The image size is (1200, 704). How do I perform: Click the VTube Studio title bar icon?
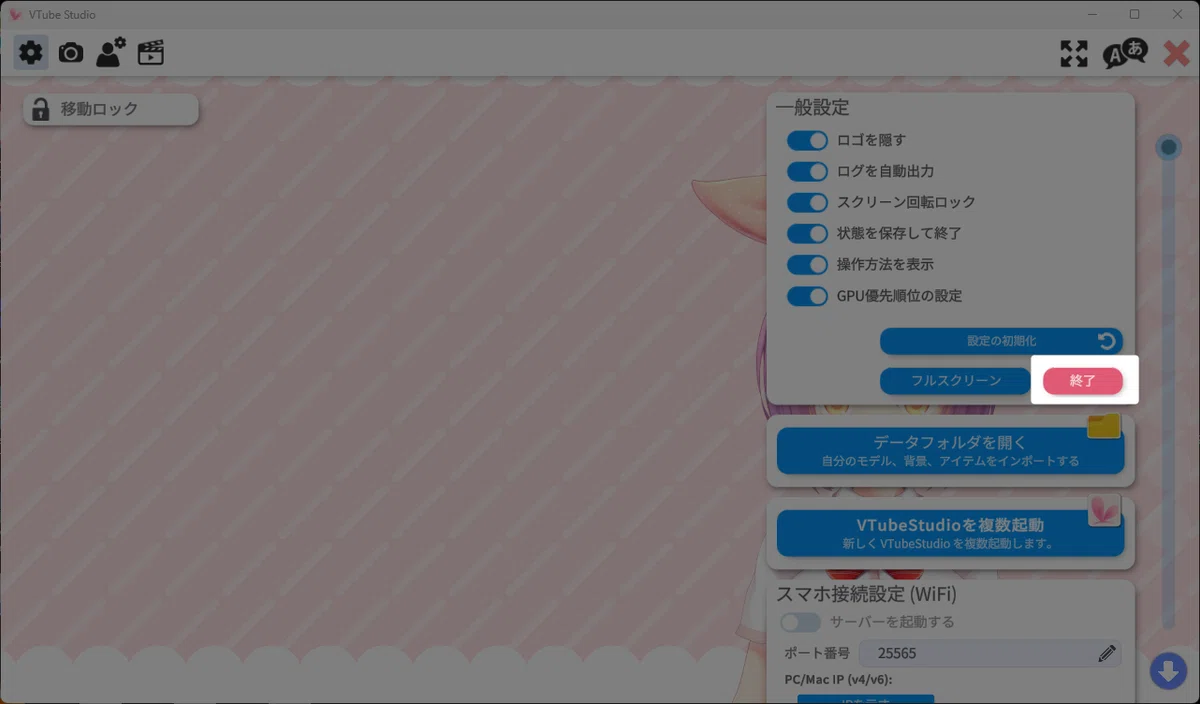[15, 15]
